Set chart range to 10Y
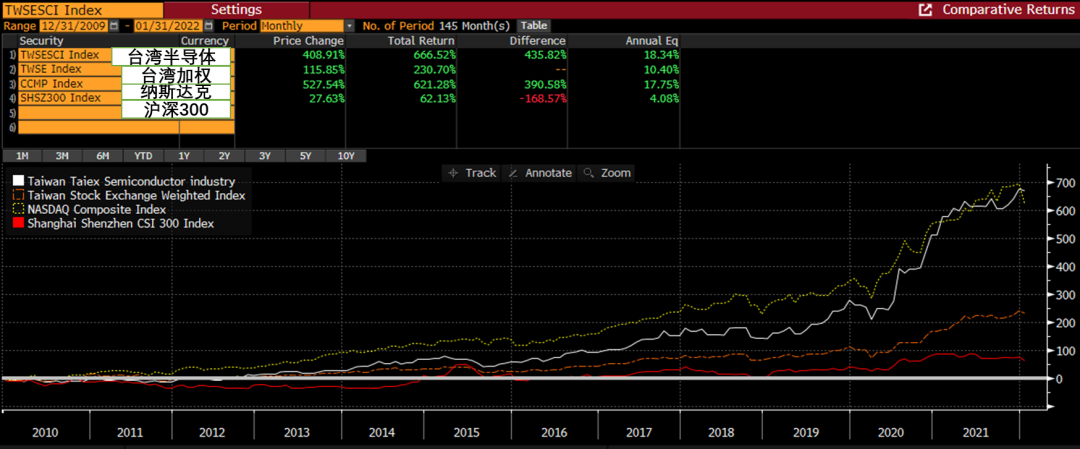The width and height of the screenshot is (1080, 449). pos(346,156)
